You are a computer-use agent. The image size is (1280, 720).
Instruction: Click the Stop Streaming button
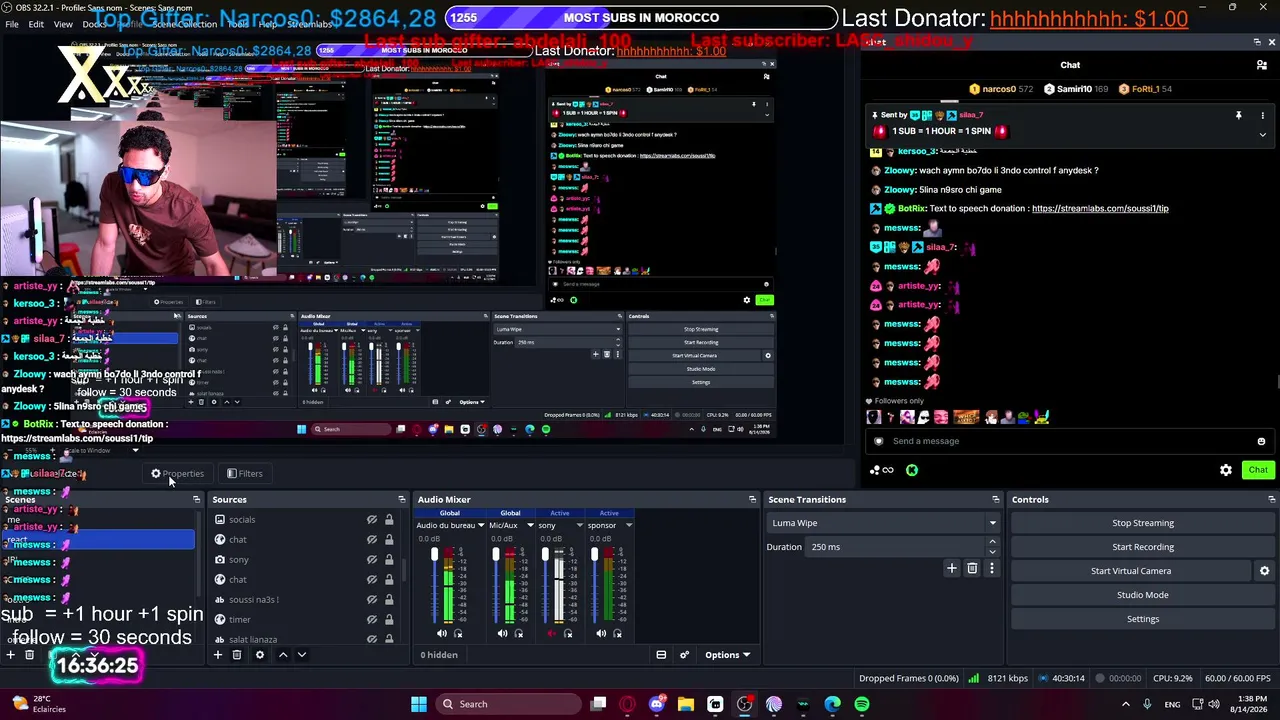[x=1143, y=523]
